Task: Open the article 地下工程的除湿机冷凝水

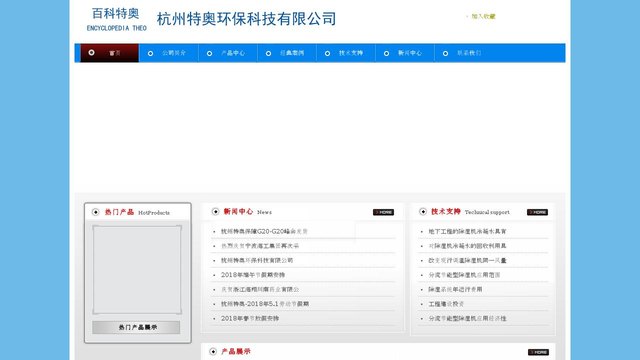Action: point(467,231)
